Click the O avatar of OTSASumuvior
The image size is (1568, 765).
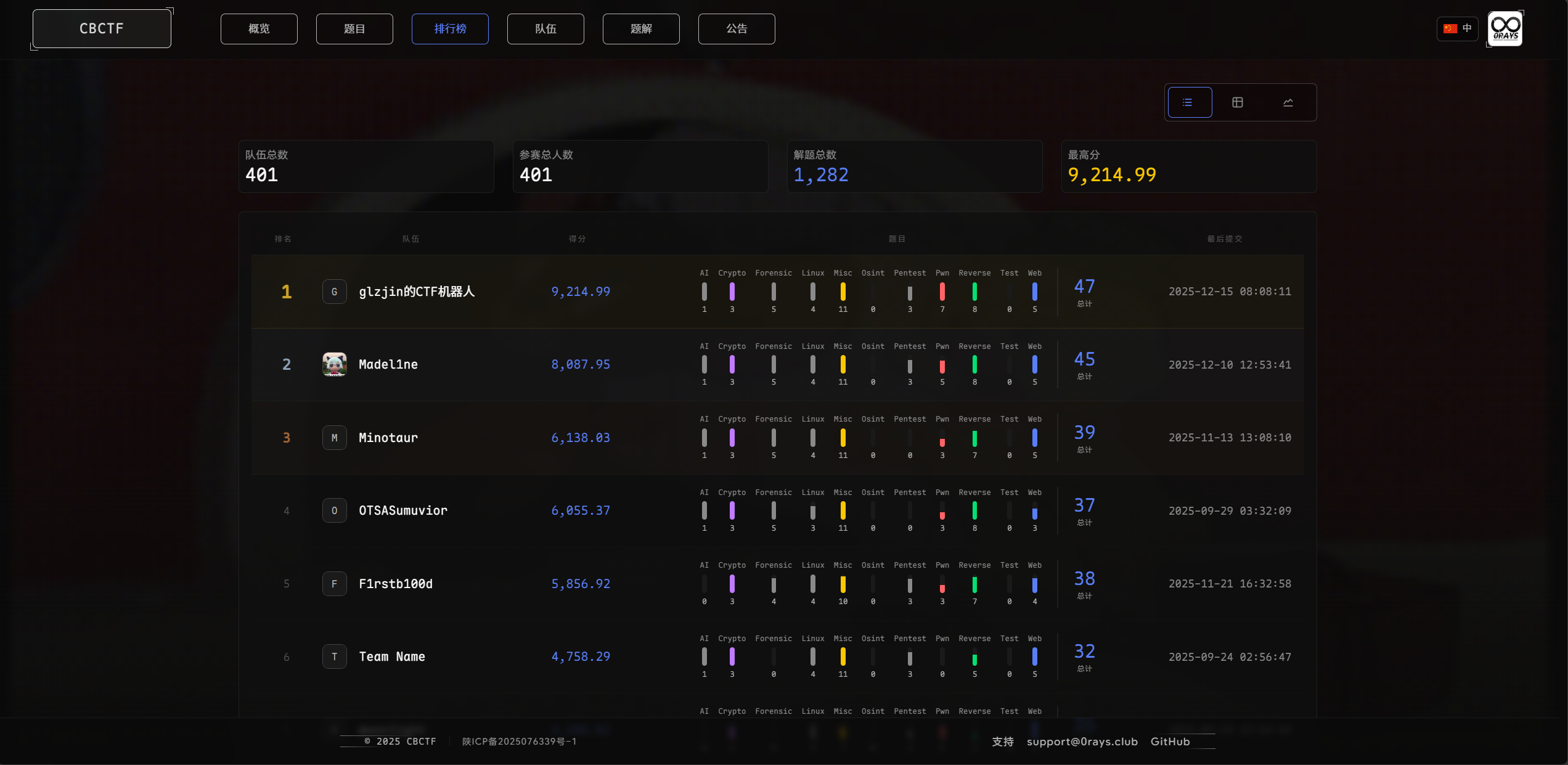pyautogui.click(x=335, y=510)
